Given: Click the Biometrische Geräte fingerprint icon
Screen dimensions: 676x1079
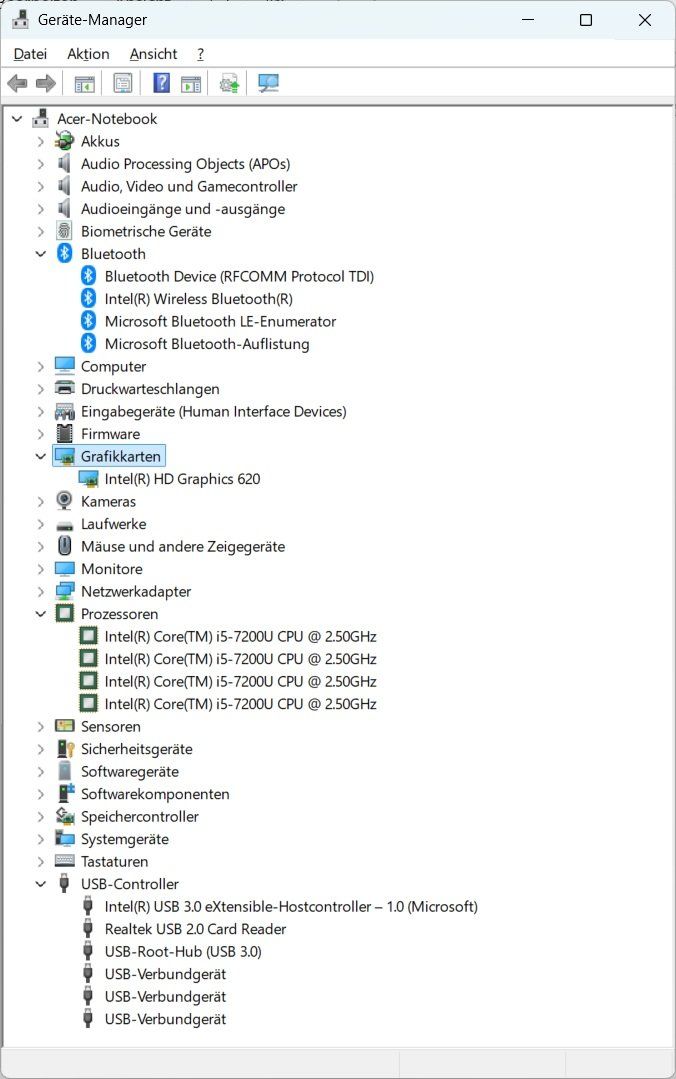Looking at the screenshot, I should (x=64, y=231).
